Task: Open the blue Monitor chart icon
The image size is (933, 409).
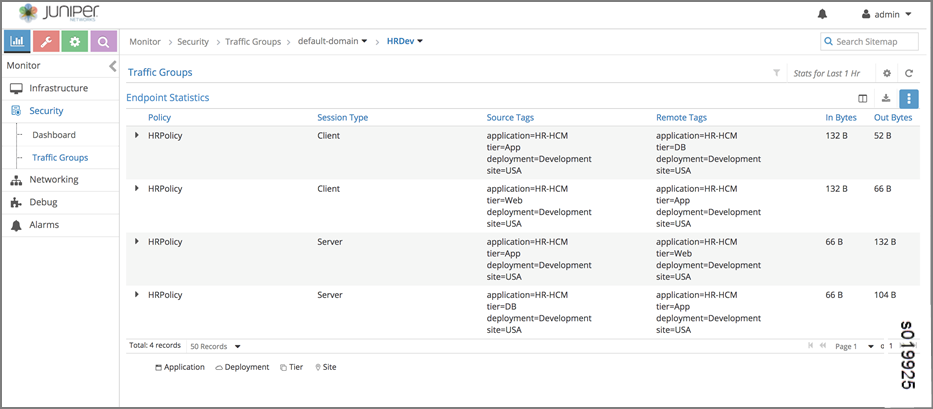Action: pyautogui.click(x=17, y=41)
